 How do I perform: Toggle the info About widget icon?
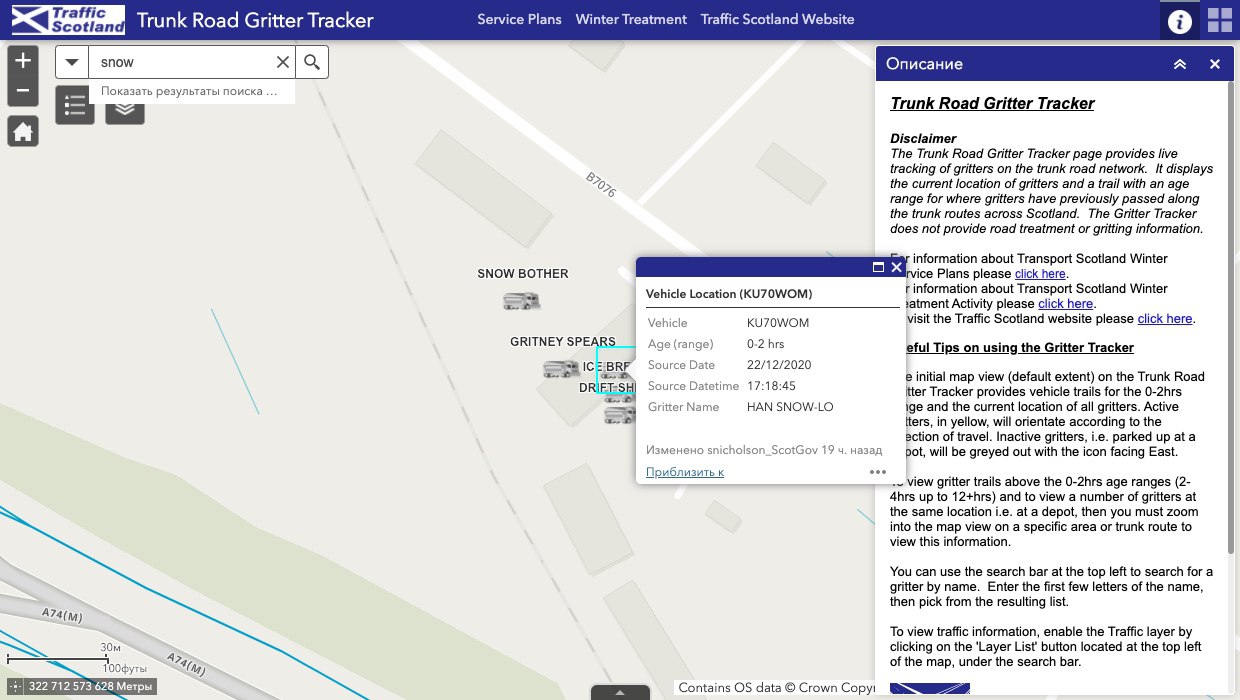coord(1180,20)
